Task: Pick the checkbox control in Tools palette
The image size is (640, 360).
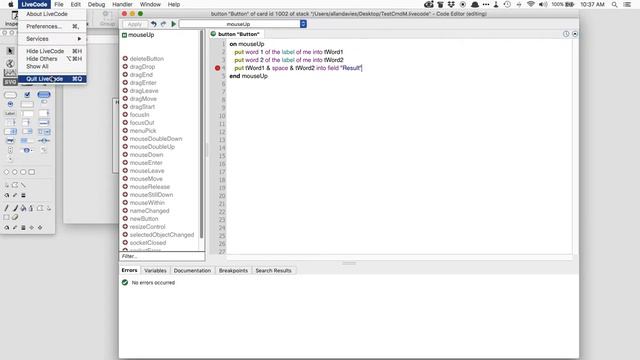Action: click(27, 95)
